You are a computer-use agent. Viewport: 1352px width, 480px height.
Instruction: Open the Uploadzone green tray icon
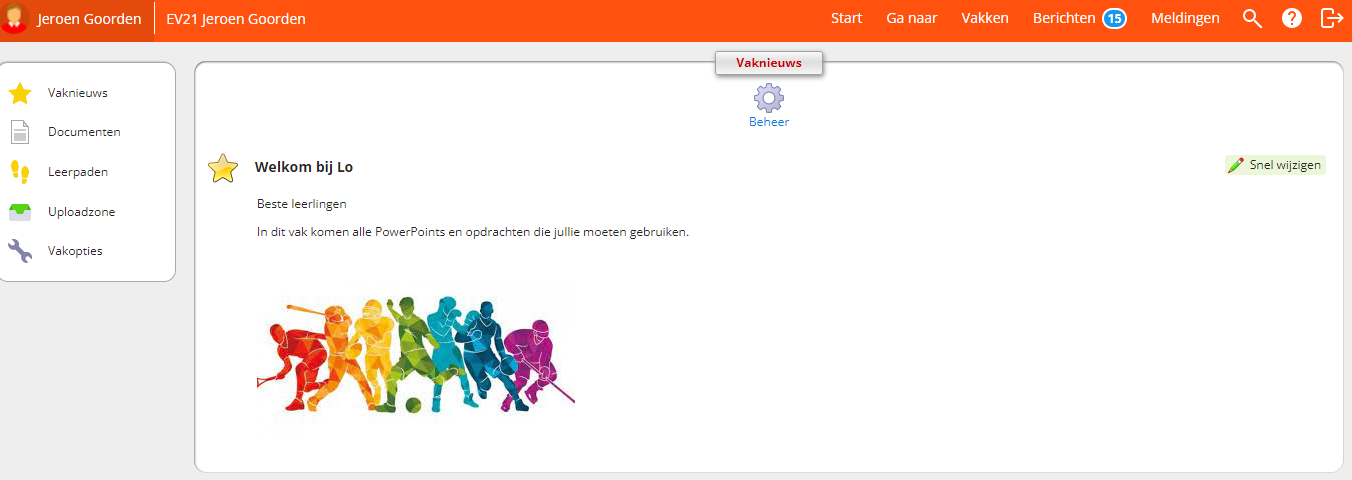20,212
